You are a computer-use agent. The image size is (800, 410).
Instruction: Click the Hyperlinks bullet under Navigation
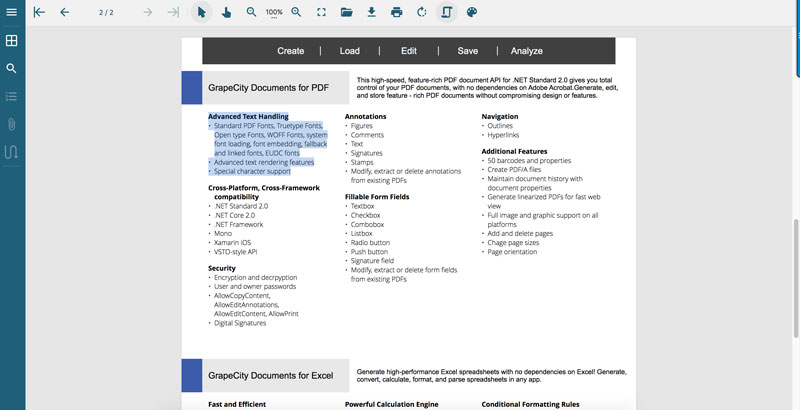click(x=503, y=135)
